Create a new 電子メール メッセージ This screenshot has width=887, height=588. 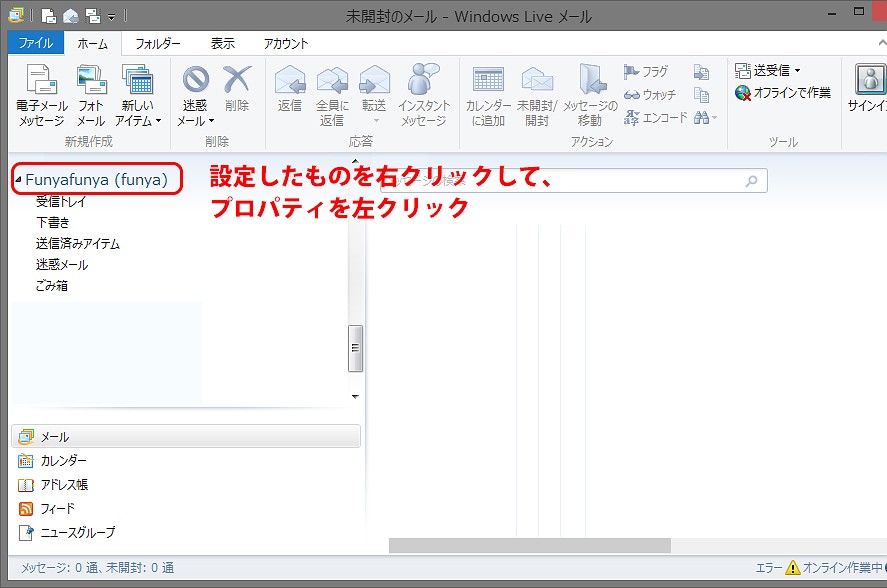(42, 95)
